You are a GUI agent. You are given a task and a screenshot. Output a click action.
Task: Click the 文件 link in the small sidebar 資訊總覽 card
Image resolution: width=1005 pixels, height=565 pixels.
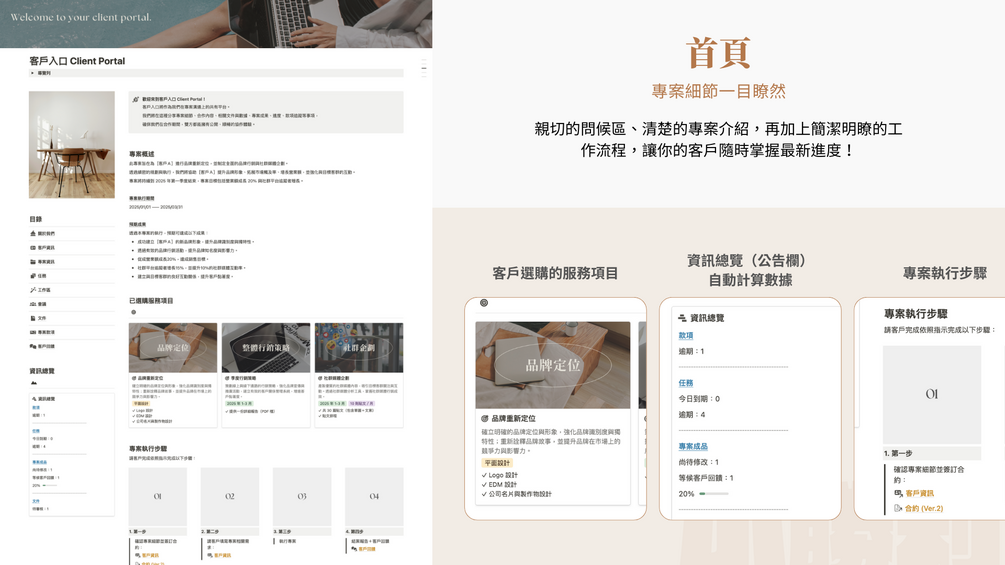(x=36, y=501)
